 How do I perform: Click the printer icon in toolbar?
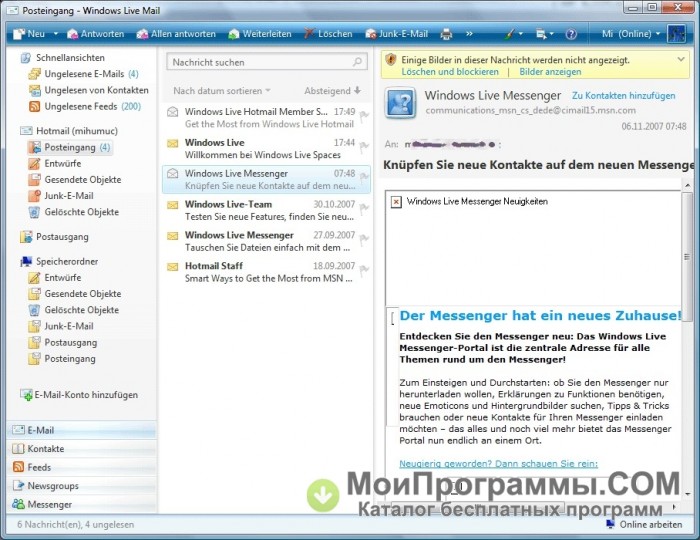[446, 34]
